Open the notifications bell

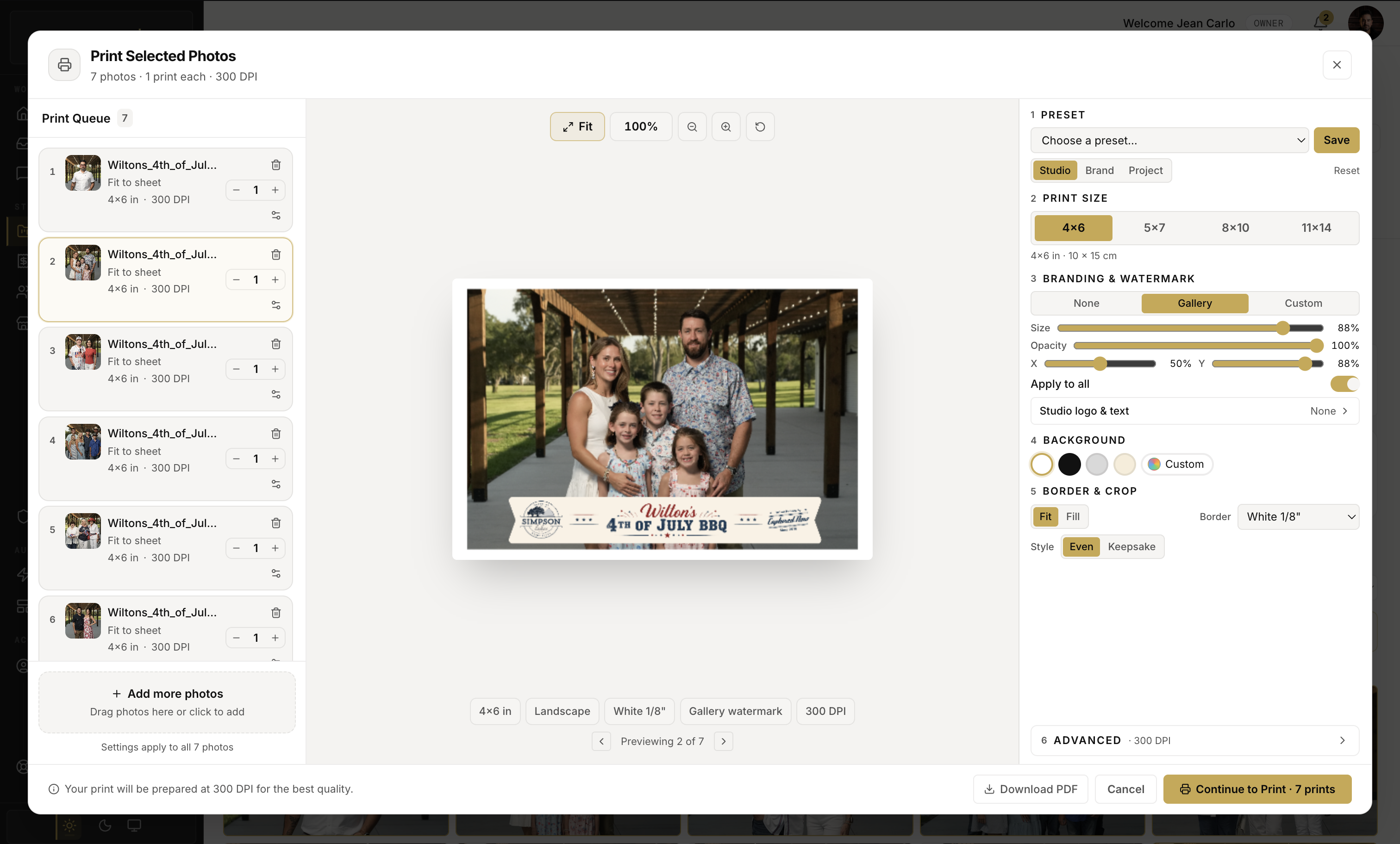pyautogui.click(x=1320, y=23)
